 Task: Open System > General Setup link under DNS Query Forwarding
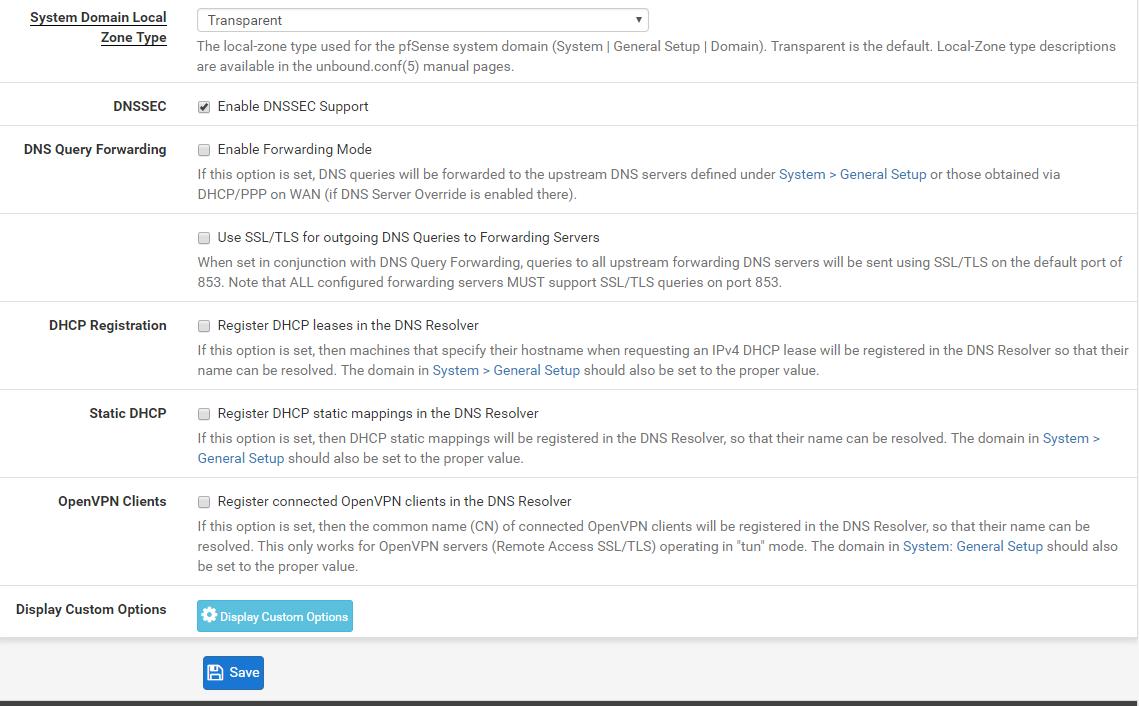click(852, 174)
